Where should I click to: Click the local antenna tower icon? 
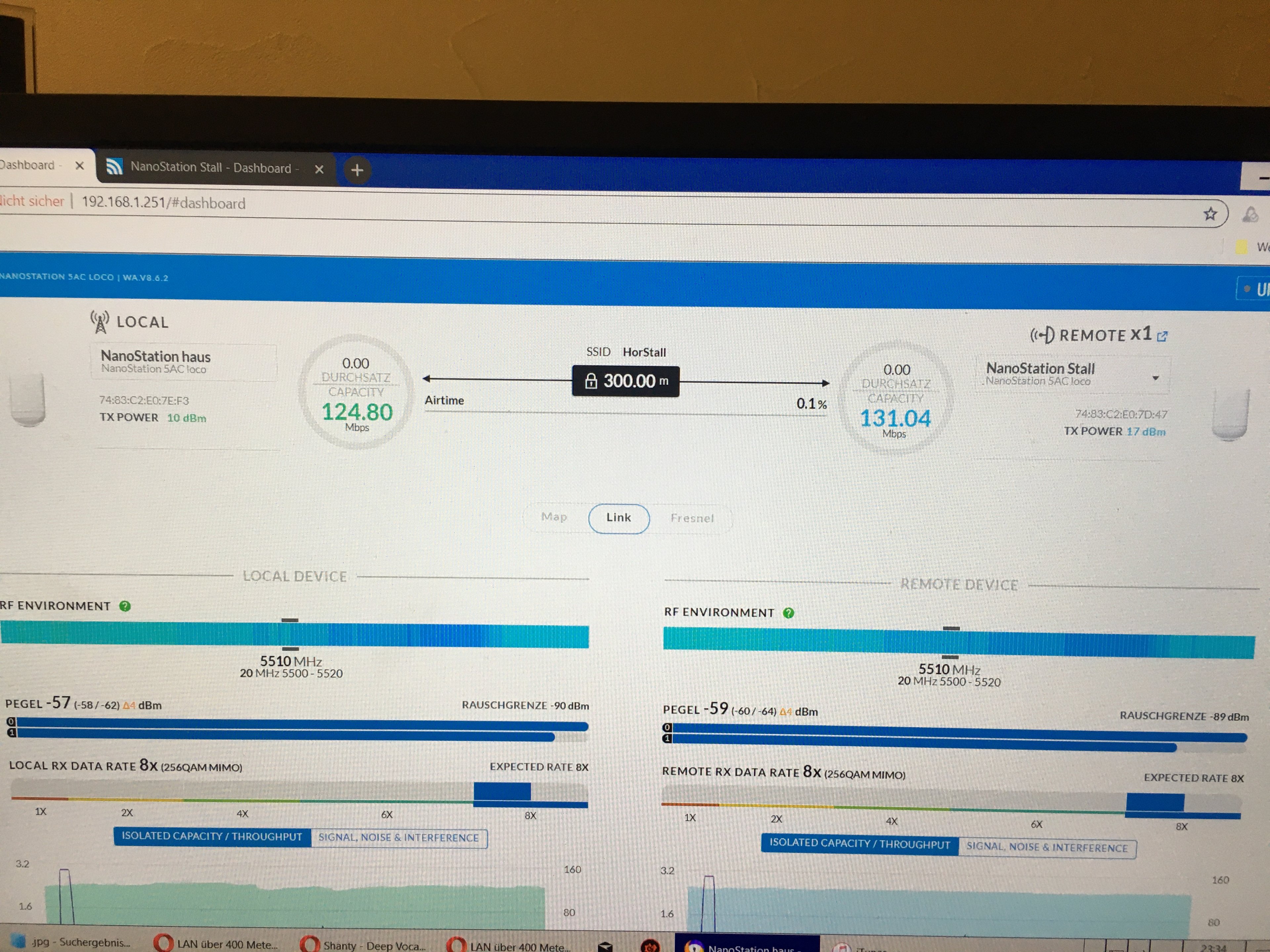click(x=100, y=322)
